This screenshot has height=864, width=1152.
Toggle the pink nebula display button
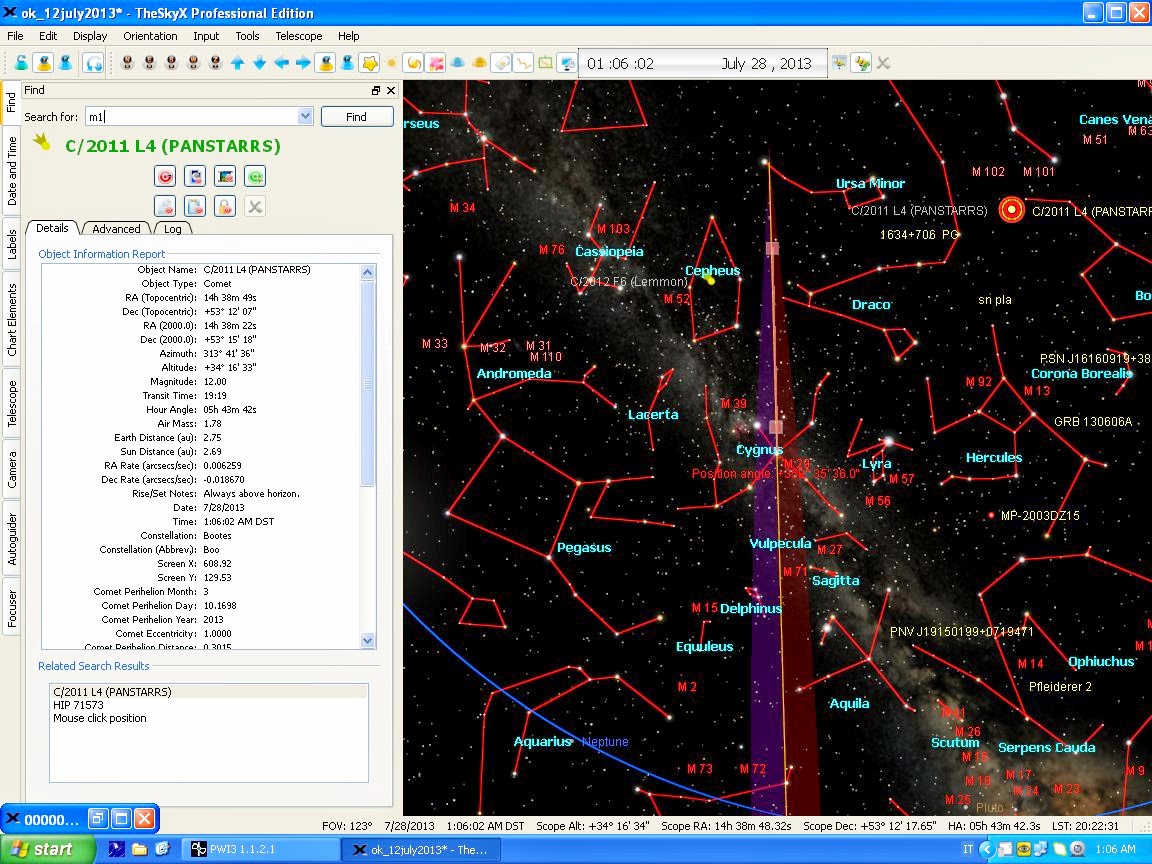click(x=436, y=63)
